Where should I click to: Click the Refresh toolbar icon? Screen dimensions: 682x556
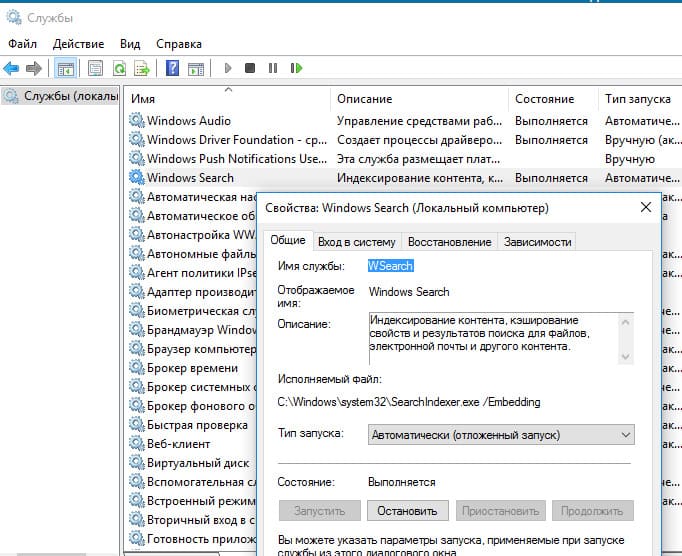(x=119, y=68)
